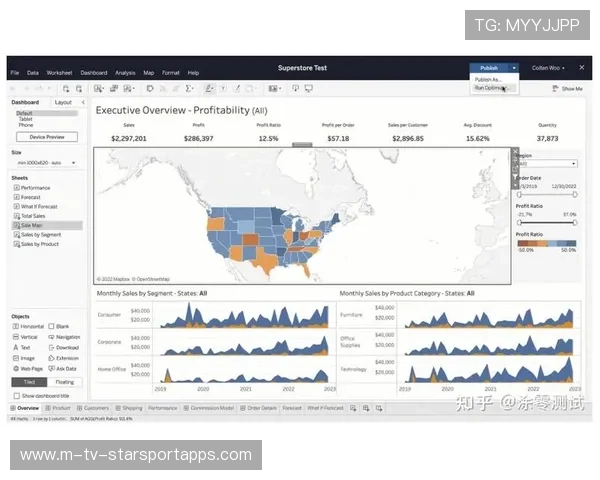Switch layout mode to Tiled
This screenshot has width=600, height=480.
click(27, 382)
